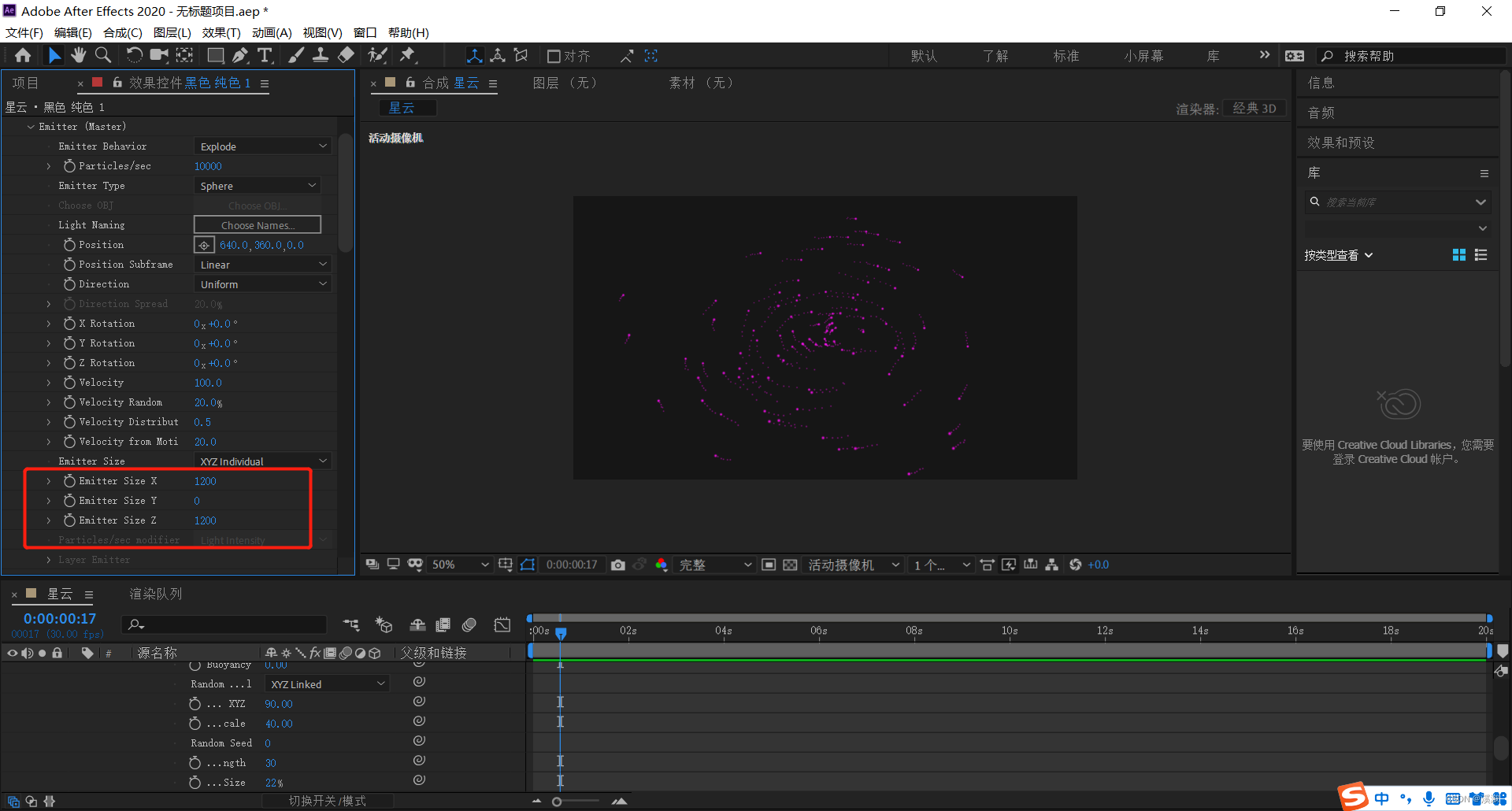Select the Rectangle shape tool
The height and width of the screenshot is (811, 1512).
click(x=215, y=55)
